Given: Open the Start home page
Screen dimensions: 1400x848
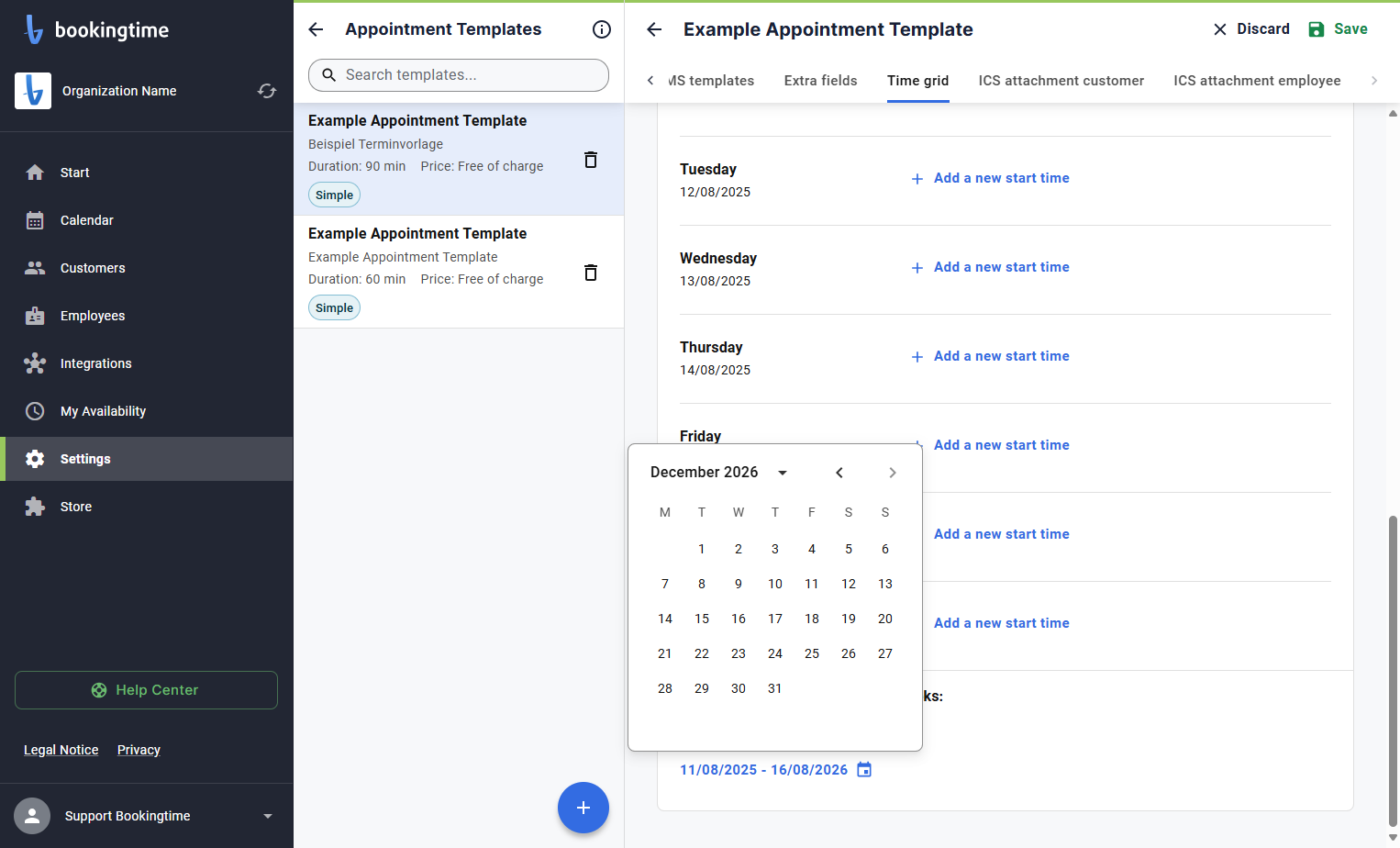Looking at the screenshot, I should tap(147, 173).
